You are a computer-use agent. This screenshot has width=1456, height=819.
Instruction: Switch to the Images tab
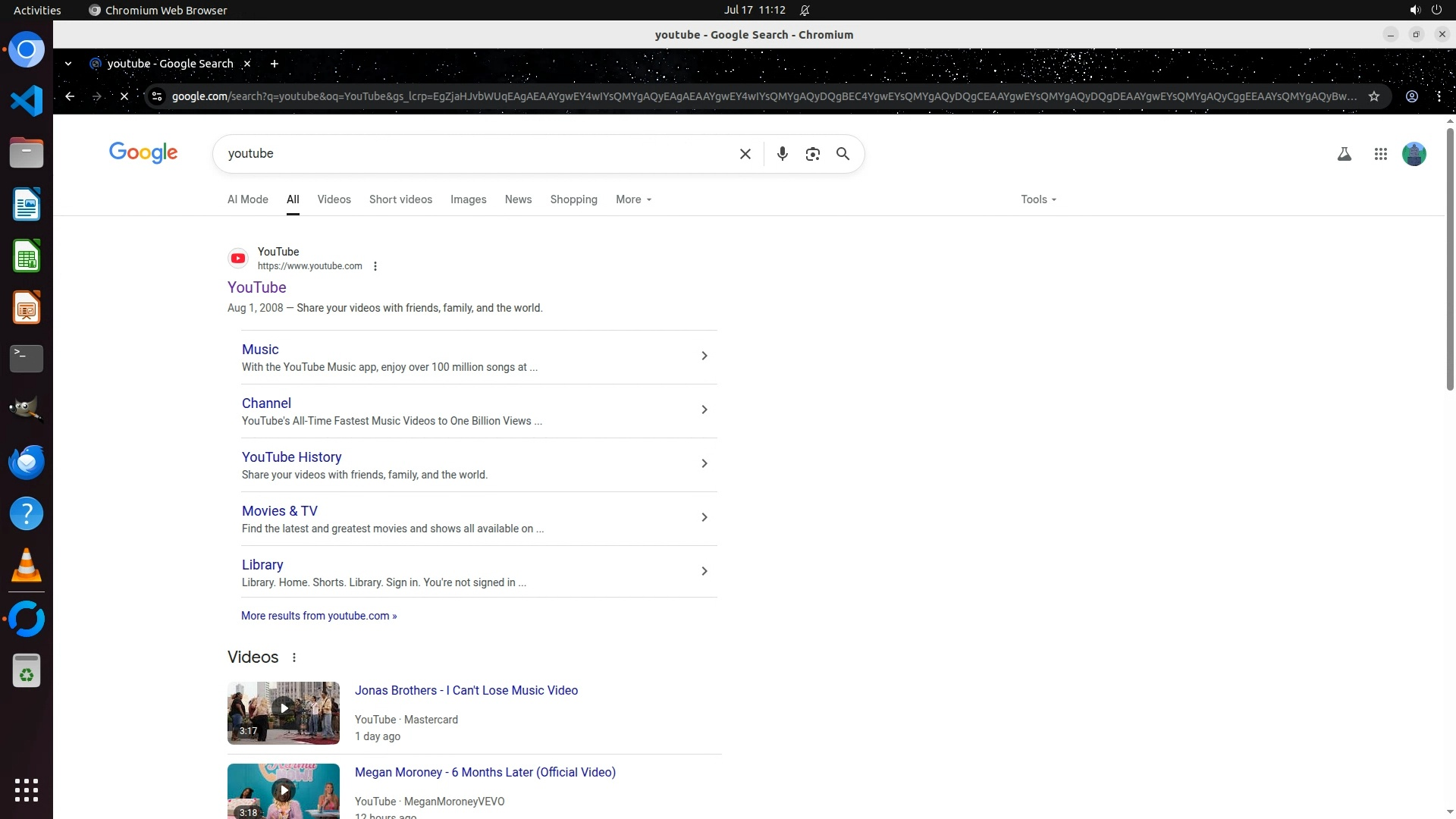(468, 199)
